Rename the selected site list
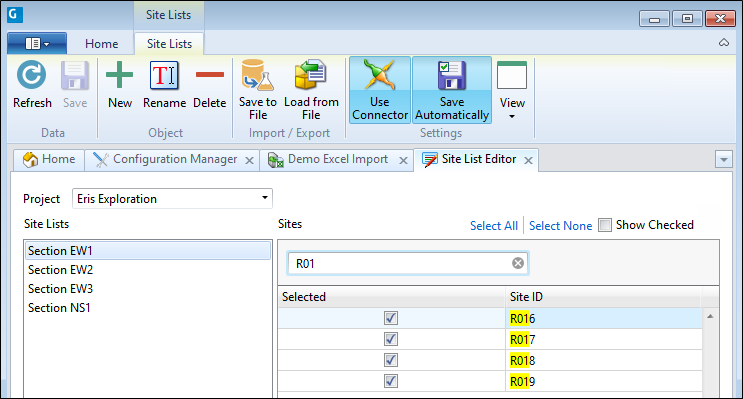Viewport: 743px width, 399px height. coord(164,84)
